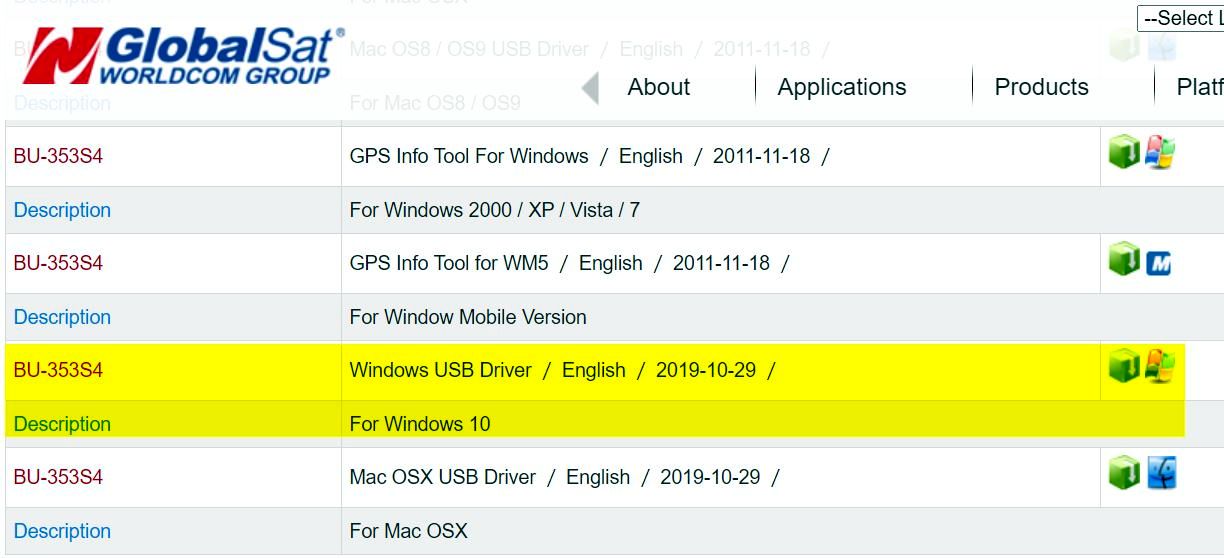Select 'GPS Info Tool for WM5 / English / 2011-11-18' text
The width and height of the screenshot is (1224, 558).
(569, 263)
